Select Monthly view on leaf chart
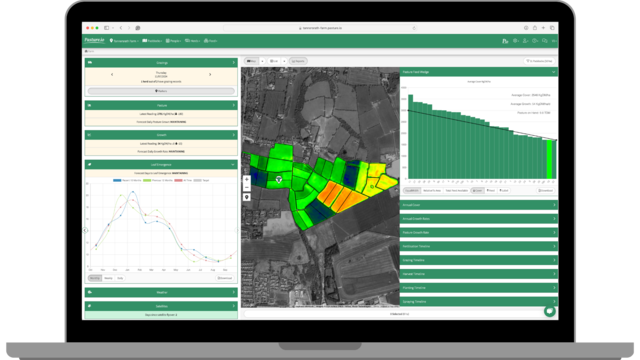The image size is (640, 360). click(95, 278)
